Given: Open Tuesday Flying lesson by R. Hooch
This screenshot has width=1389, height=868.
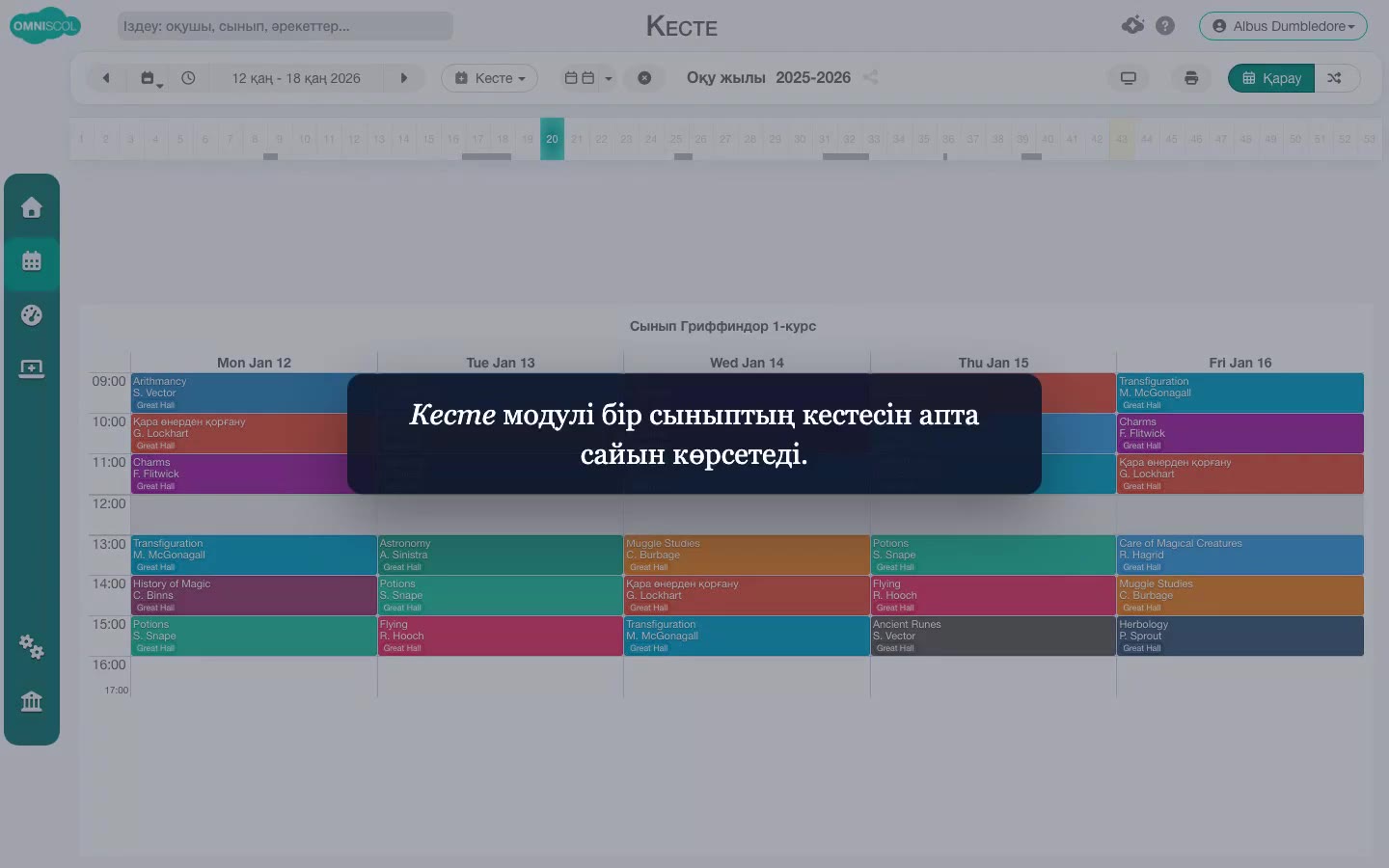Looking at the screenshot, I should tap(501, 636).
